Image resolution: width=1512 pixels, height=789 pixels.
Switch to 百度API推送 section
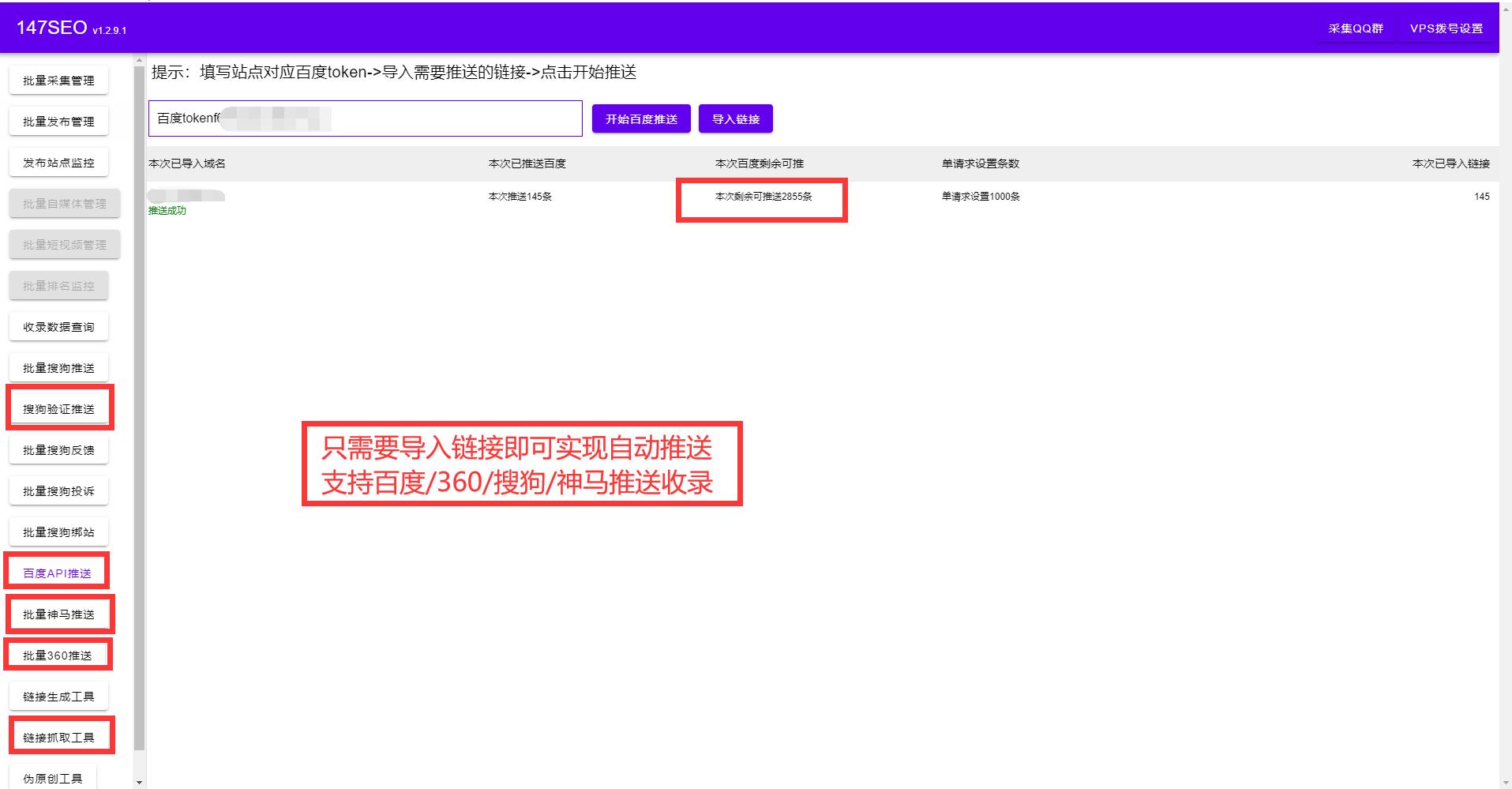click(56, 573)
